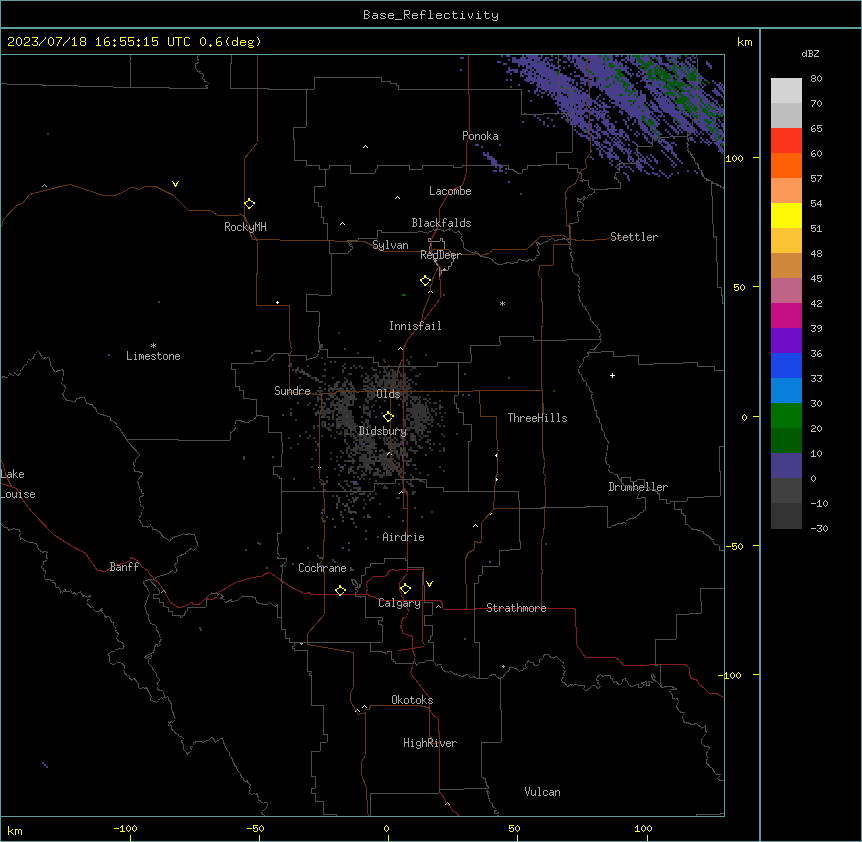
Task: Click the Sylvan label
Action: 390,245
